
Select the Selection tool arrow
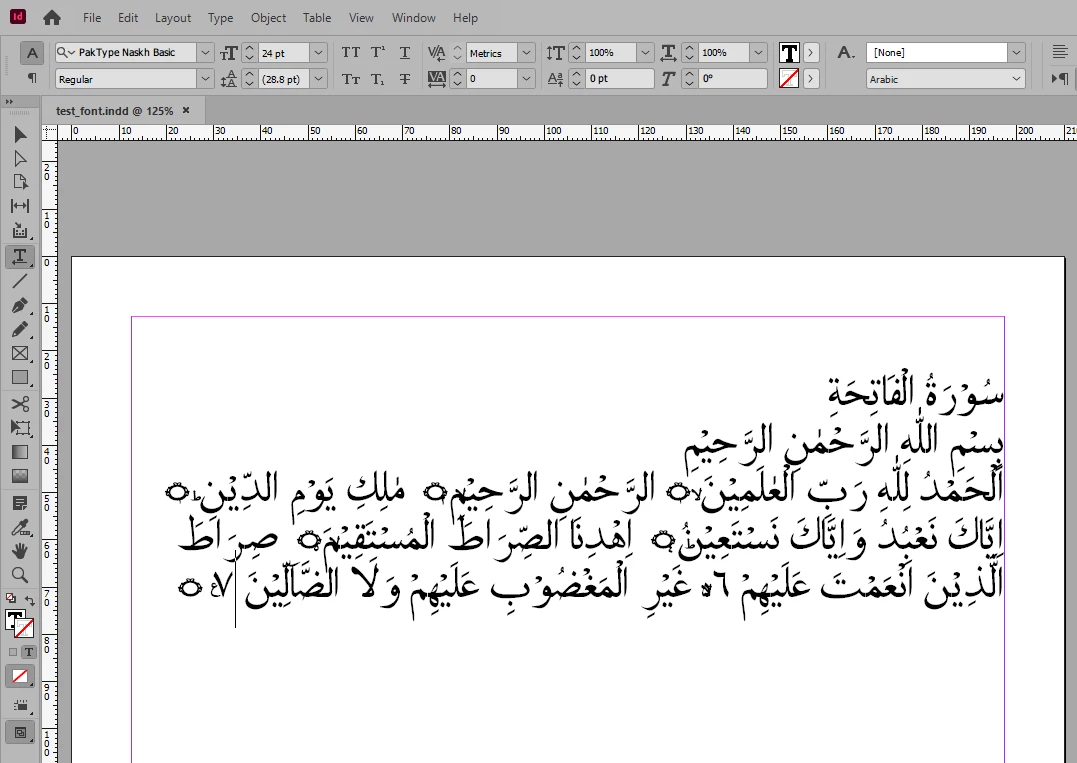[x=20, y=134]
